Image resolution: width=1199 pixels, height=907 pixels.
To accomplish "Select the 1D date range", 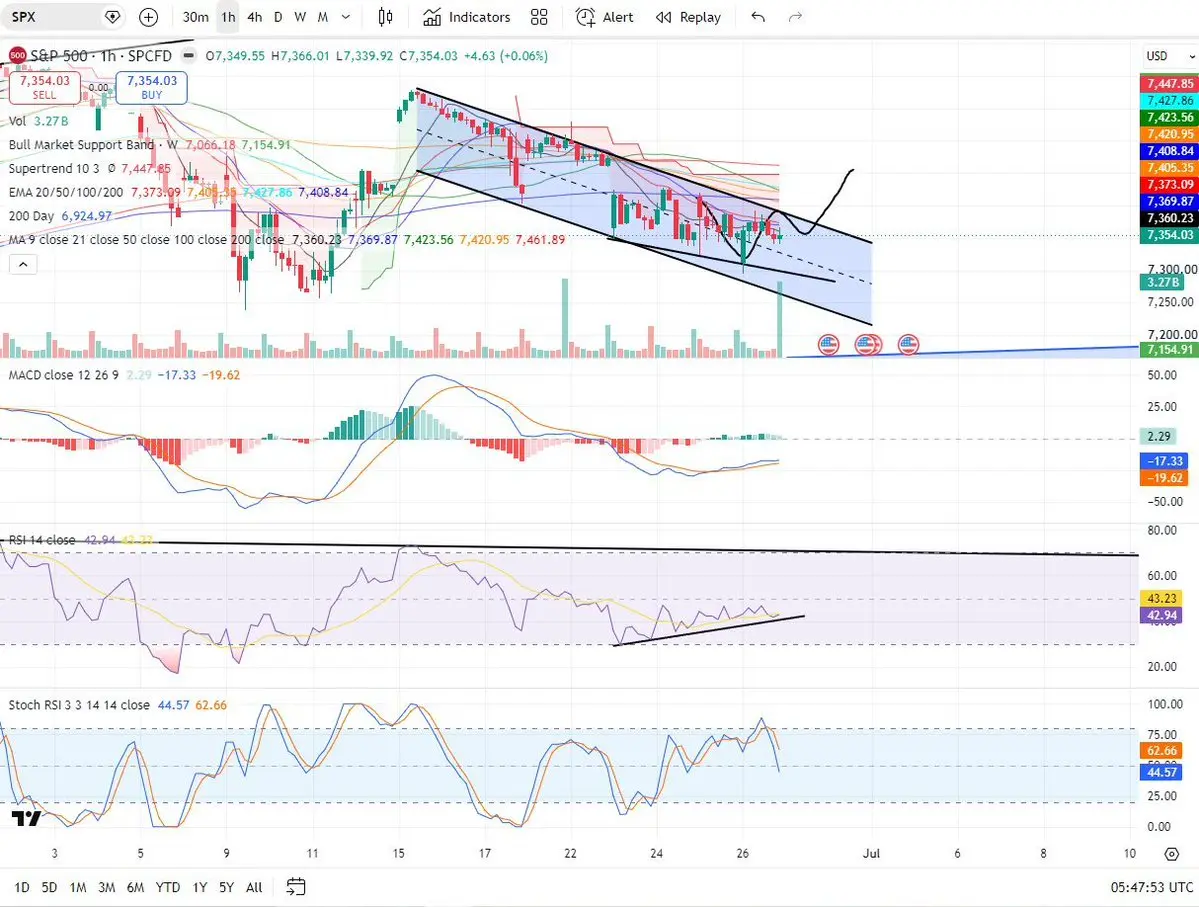I will point(21,887).
